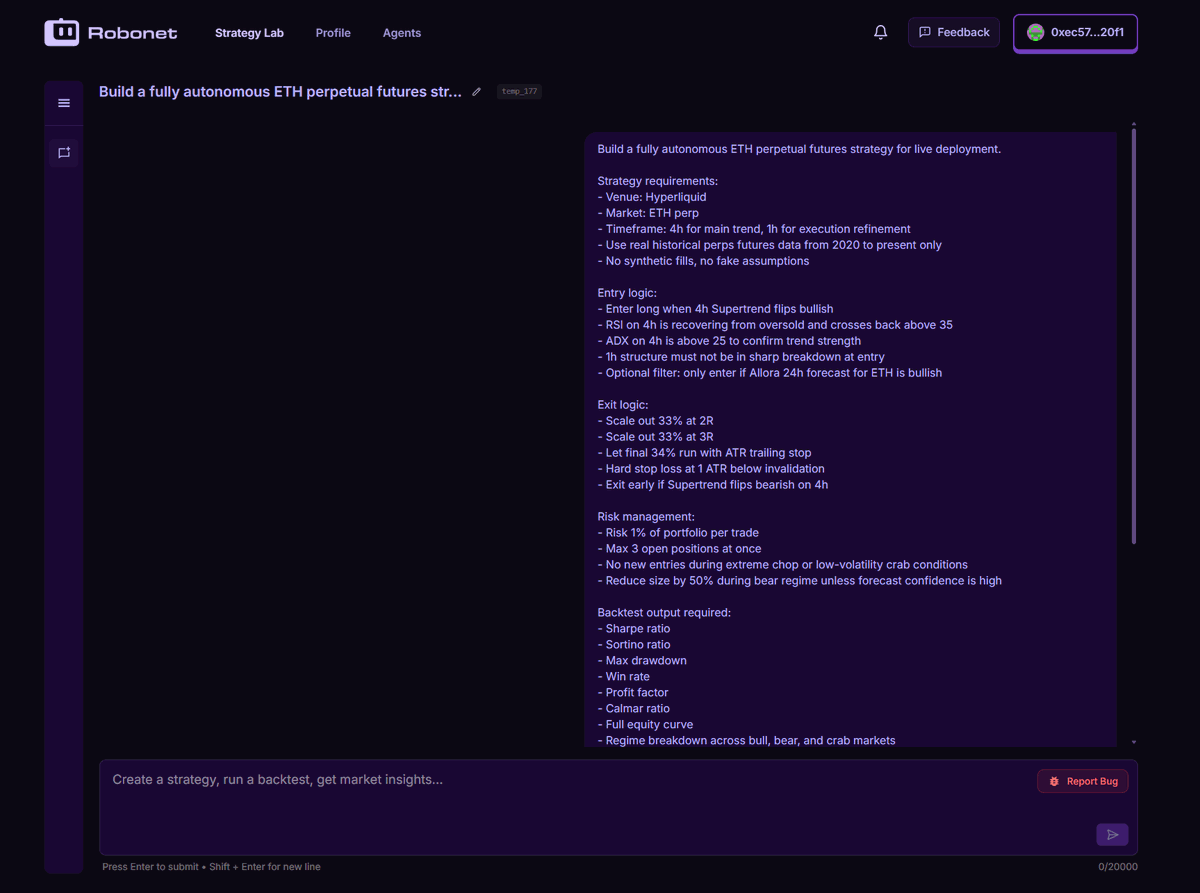Select the text "Strategy requirements:"
1200x893 pixels.
click(x=658, y=181)
